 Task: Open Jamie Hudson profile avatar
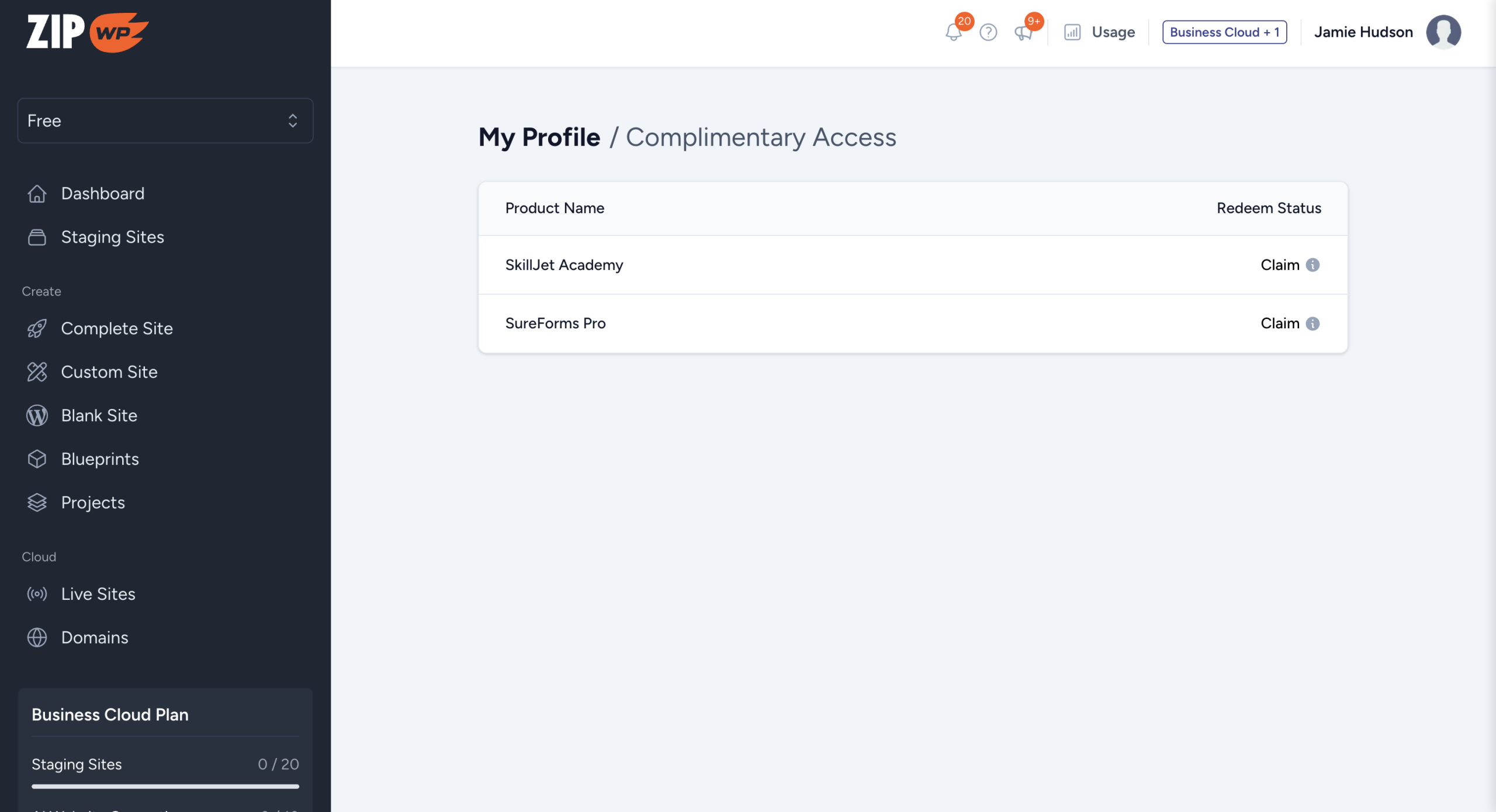tap(1443, 32)
